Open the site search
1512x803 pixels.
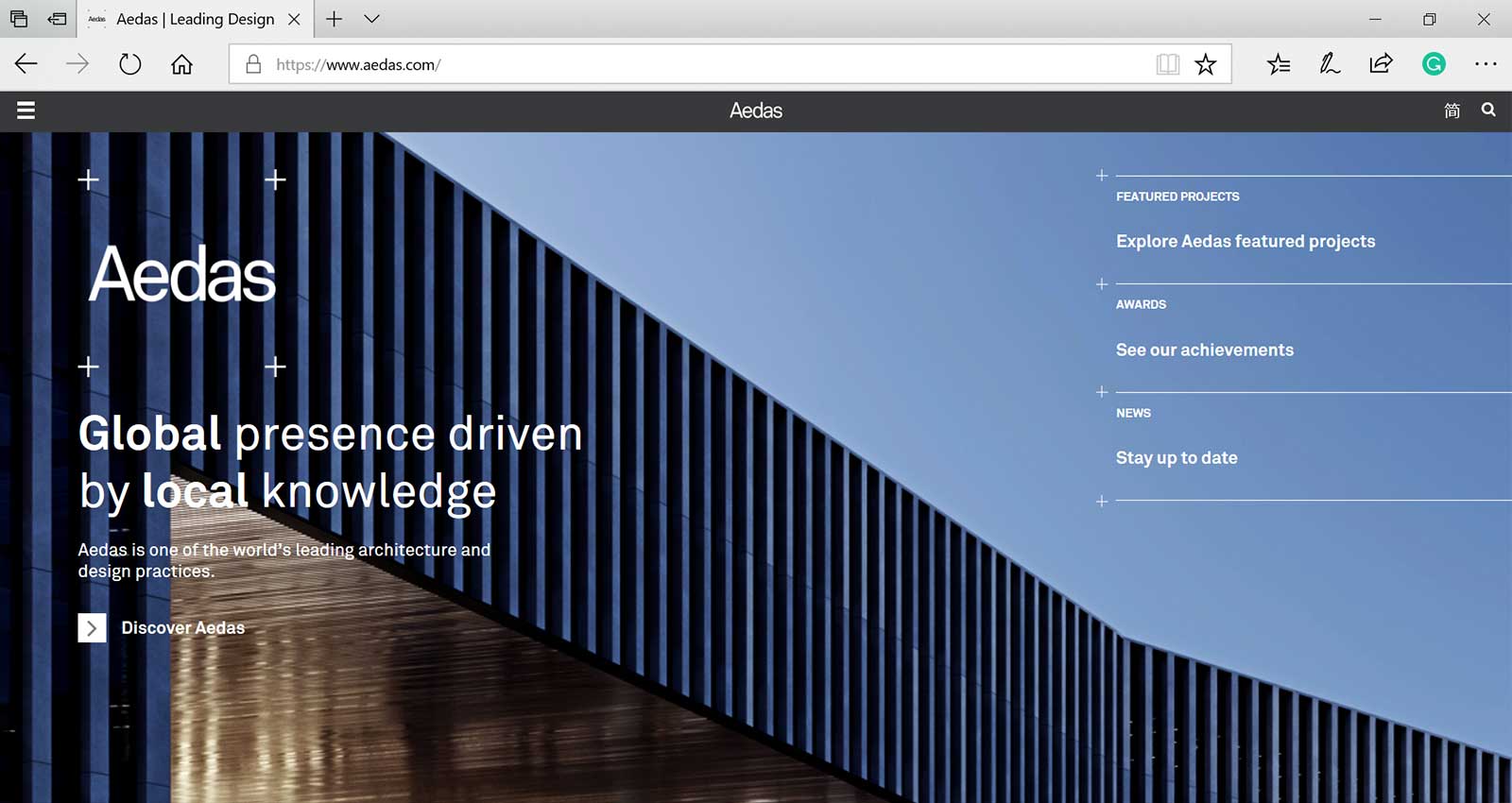coord(1488,110)
